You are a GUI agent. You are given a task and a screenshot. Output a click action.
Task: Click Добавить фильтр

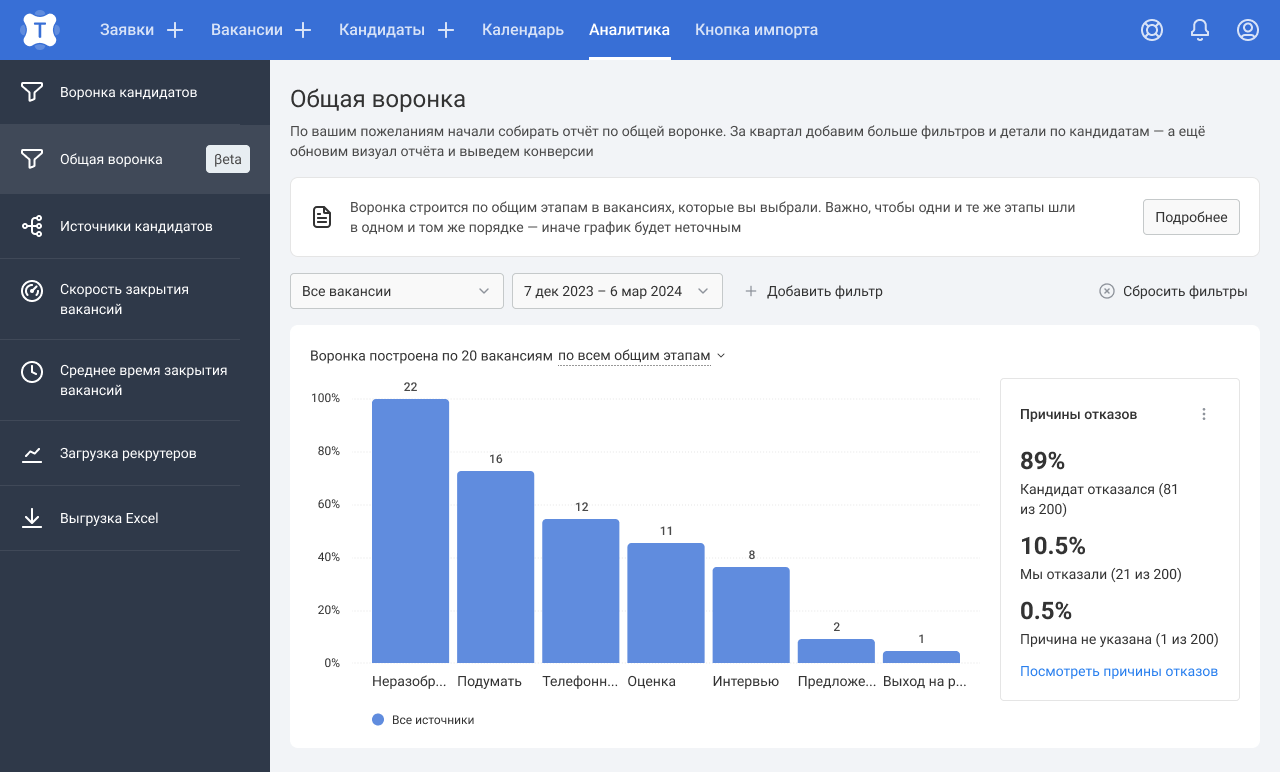(814, 291)
